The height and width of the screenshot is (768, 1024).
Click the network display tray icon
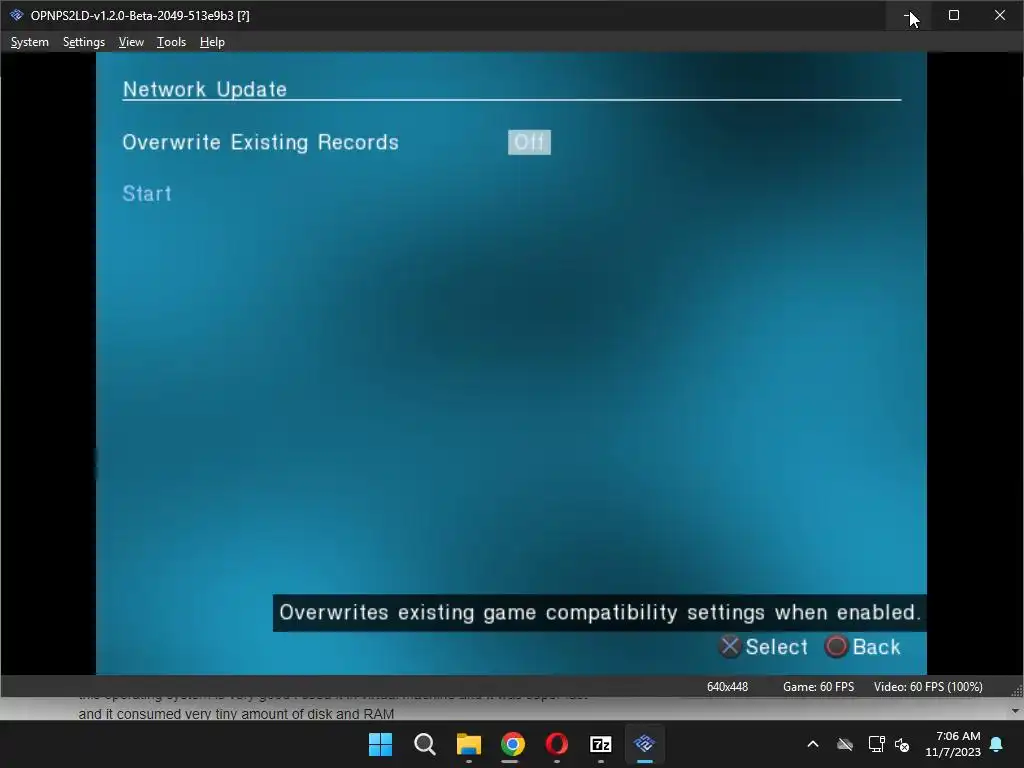[x=876, y=744]
